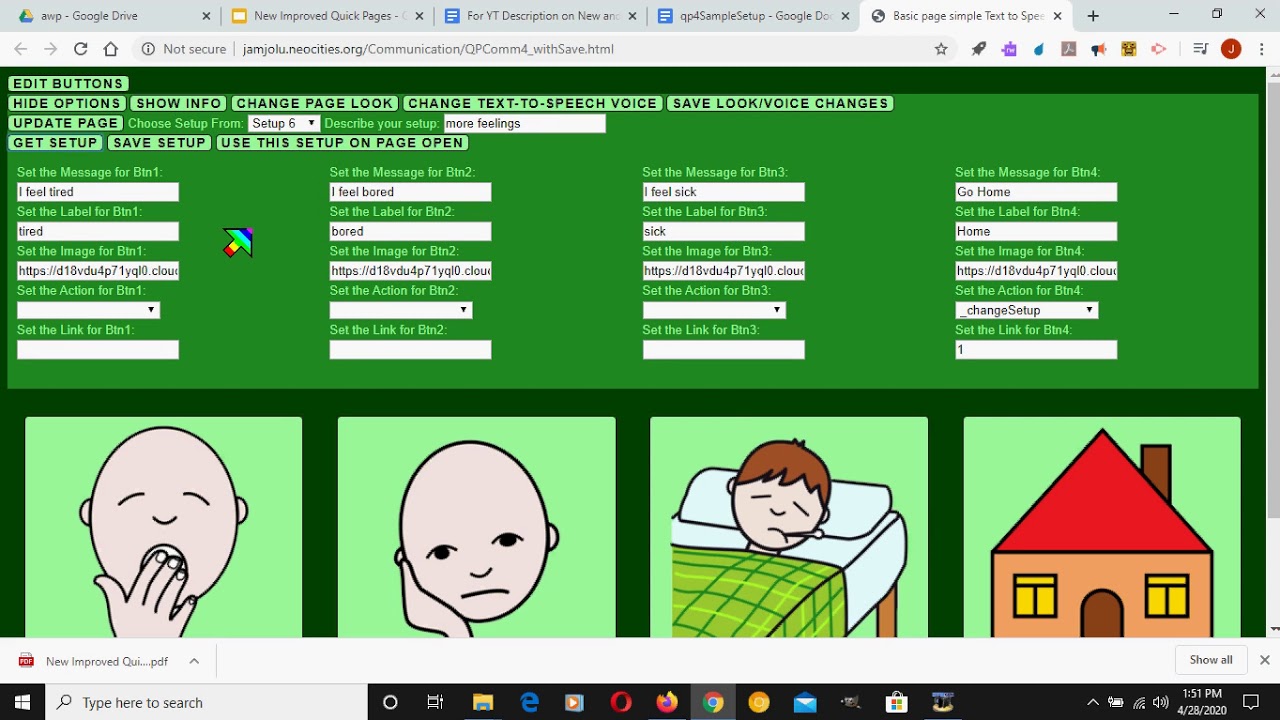The height and width of the screenshot is (720, 1280).
Task: Click Show all downloads
Action: coord(1211,660)
